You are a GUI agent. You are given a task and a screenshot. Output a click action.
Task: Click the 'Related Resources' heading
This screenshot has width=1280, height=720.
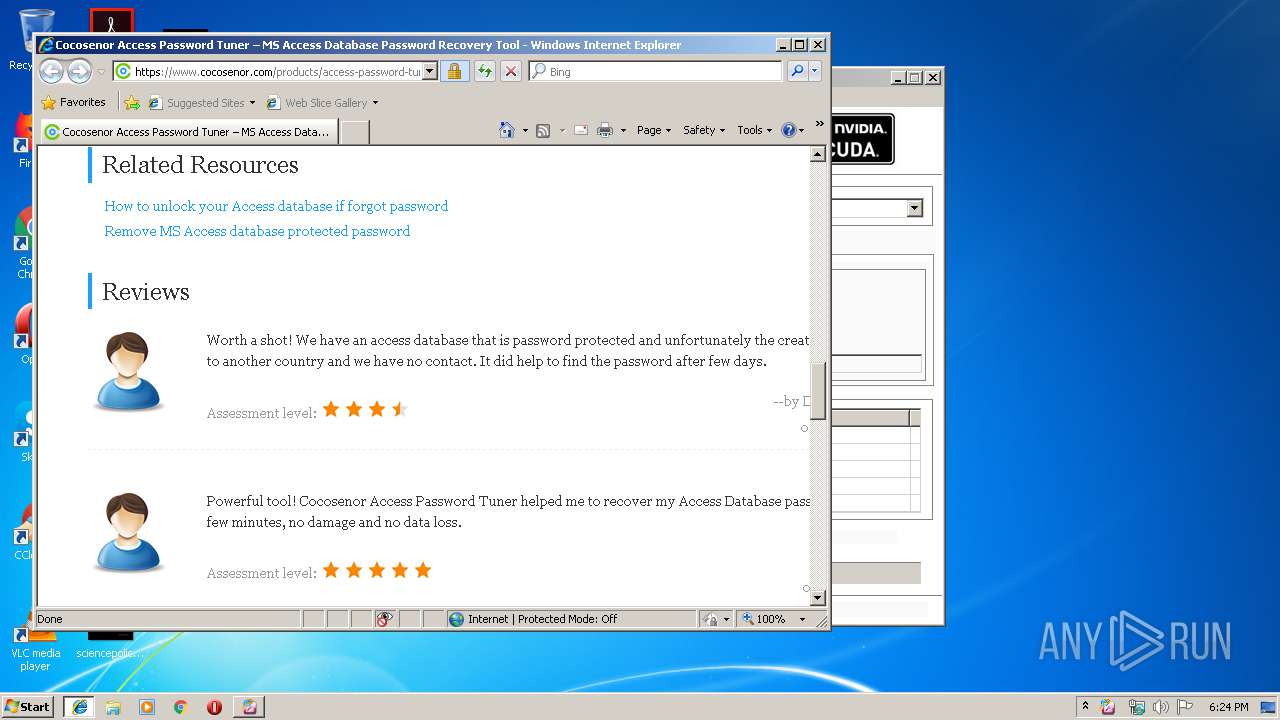[200, 165]
